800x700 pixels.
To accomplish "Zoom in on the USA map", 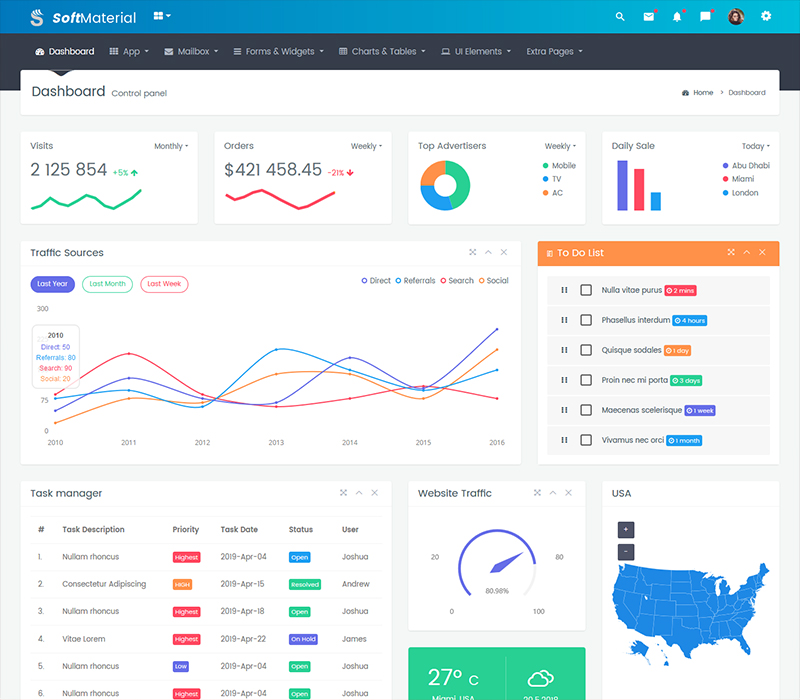I will (626, 529).
